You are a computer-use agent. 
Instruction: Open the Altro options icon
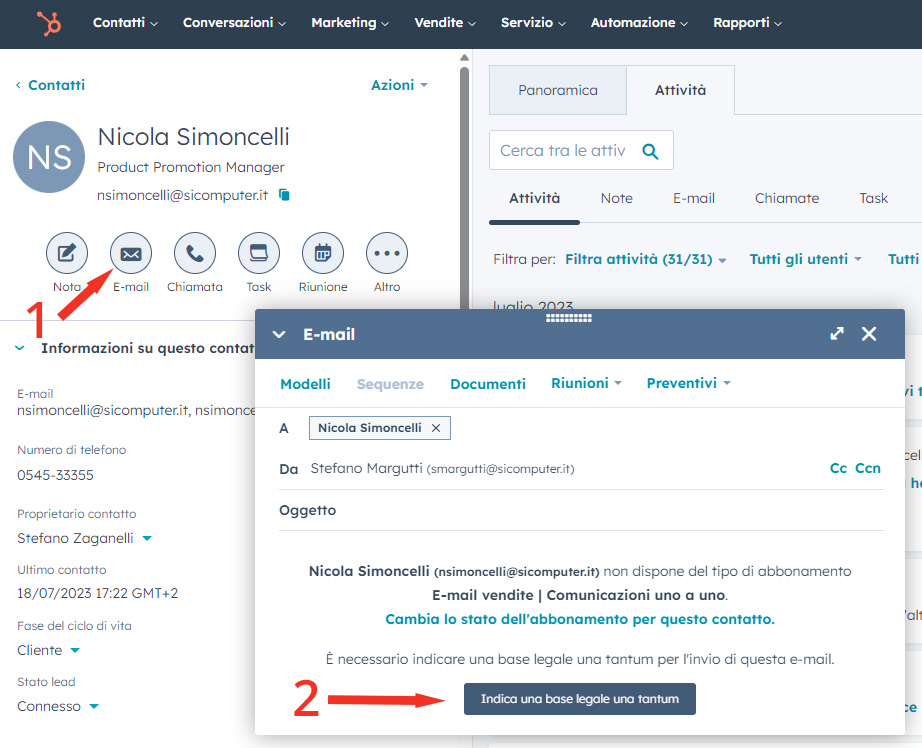tap(386, 253)
